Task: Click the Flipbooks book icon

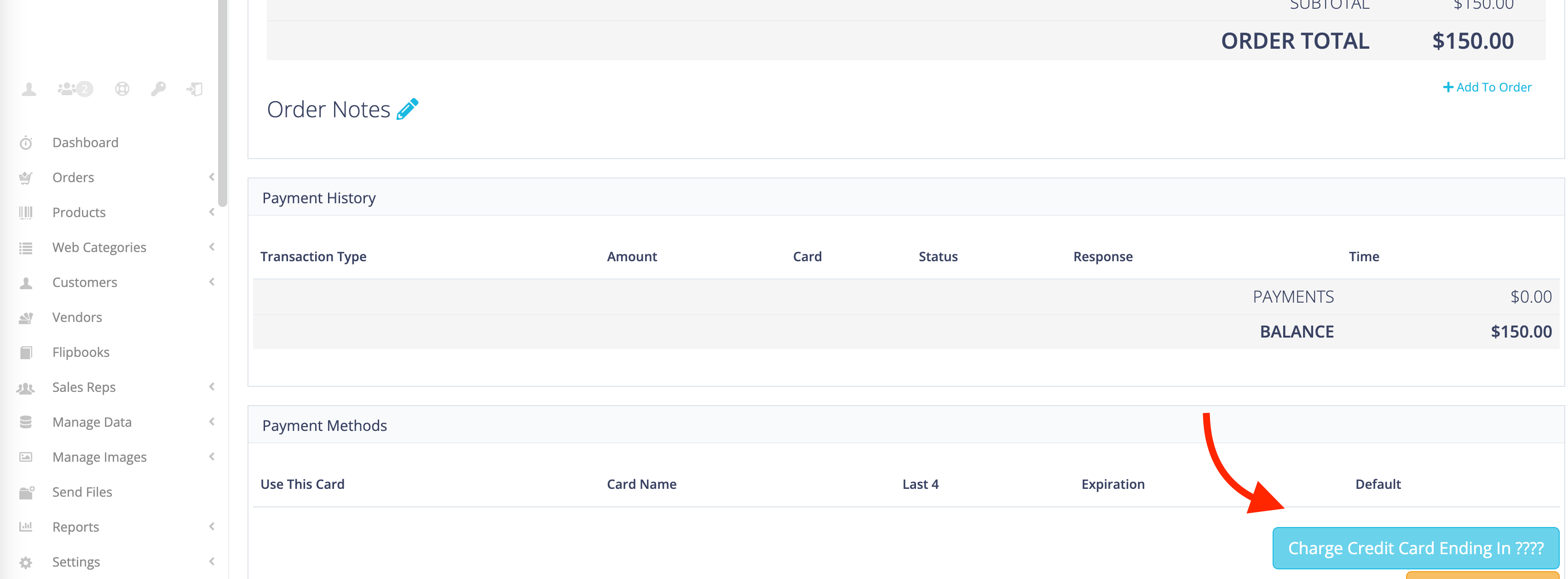Action: [26, 353]
